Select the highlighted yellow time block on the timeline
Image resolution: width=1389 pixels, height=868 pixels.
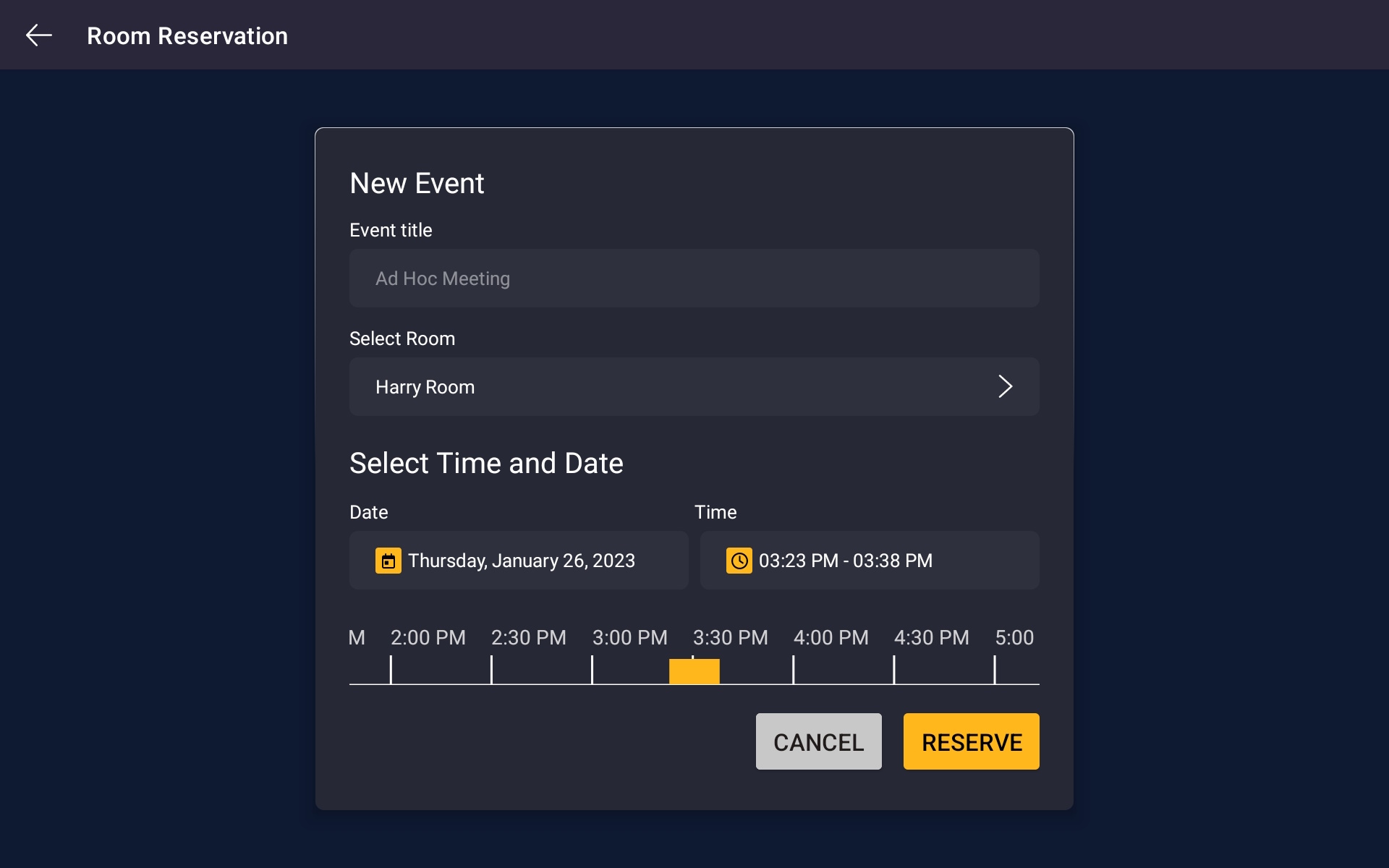click(694, 671)
